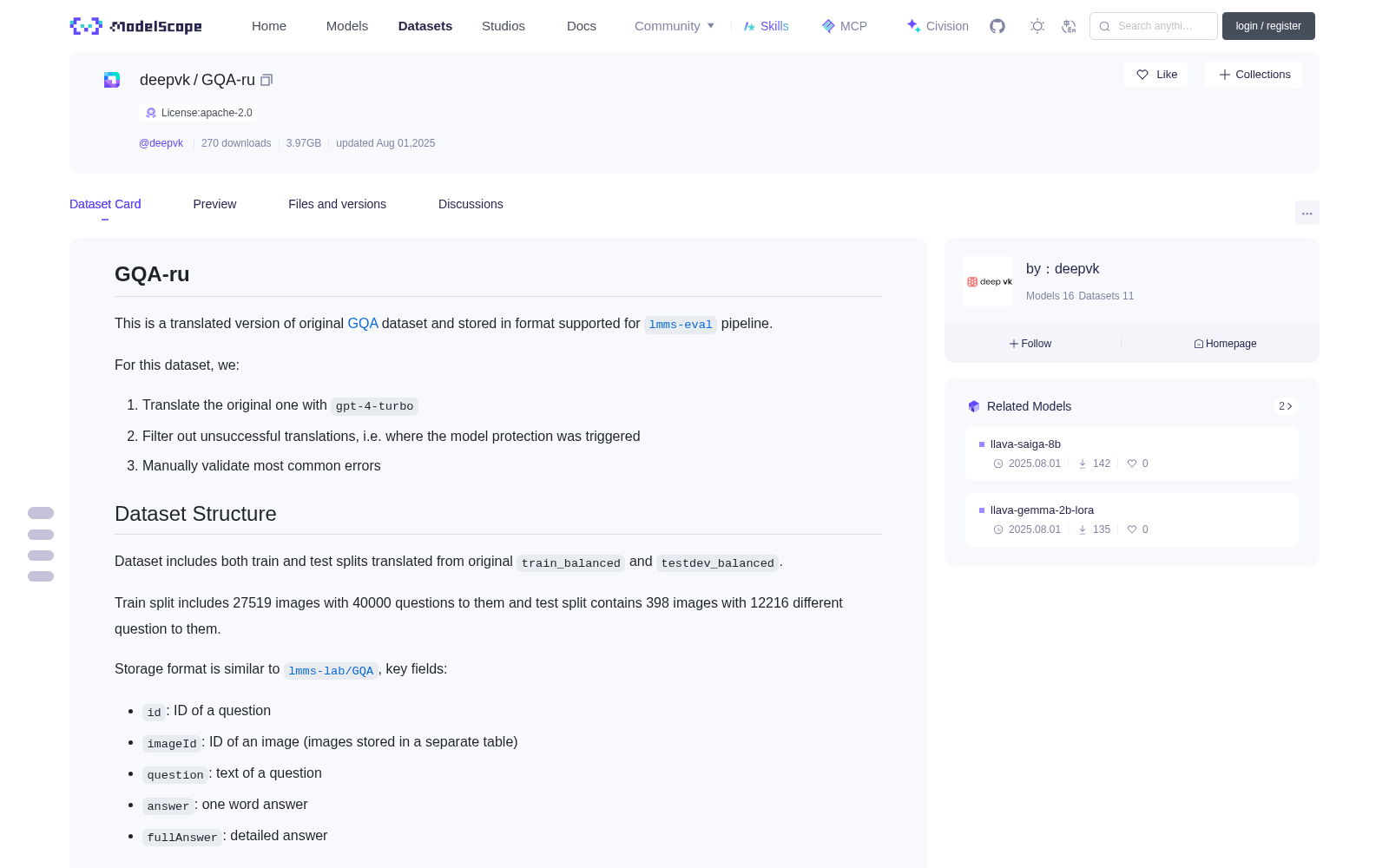Copy dataset name with the copy icon

pos(267,80)
